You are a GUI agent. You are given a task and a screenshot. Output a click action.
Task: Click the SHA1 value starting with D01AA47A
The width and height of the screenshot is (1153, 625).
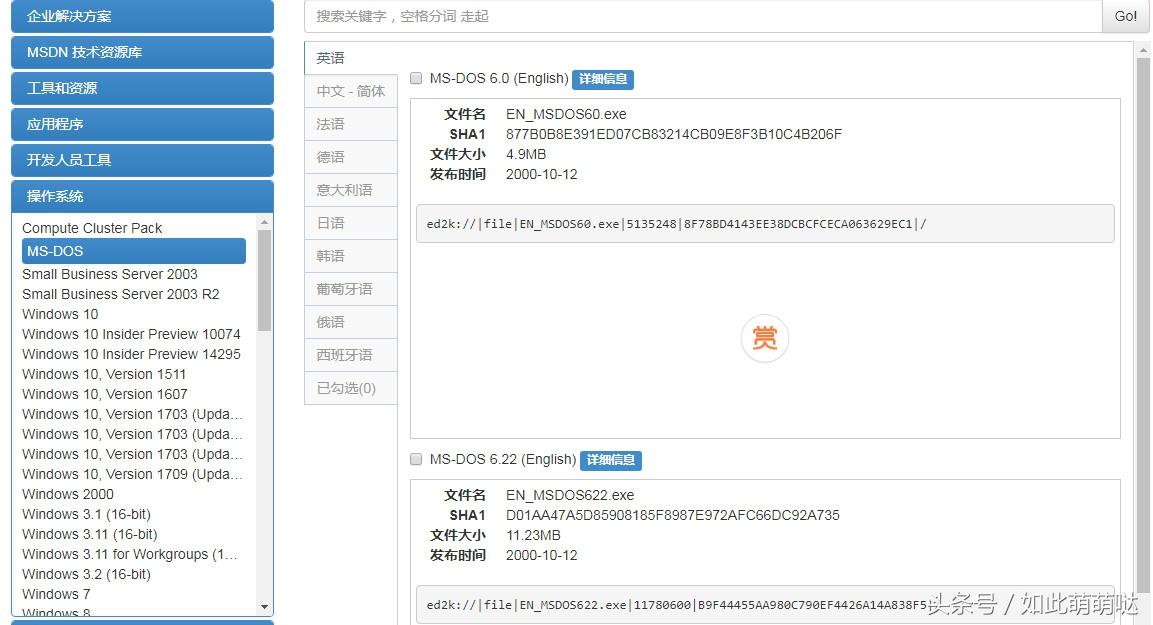tap(672, 515)
